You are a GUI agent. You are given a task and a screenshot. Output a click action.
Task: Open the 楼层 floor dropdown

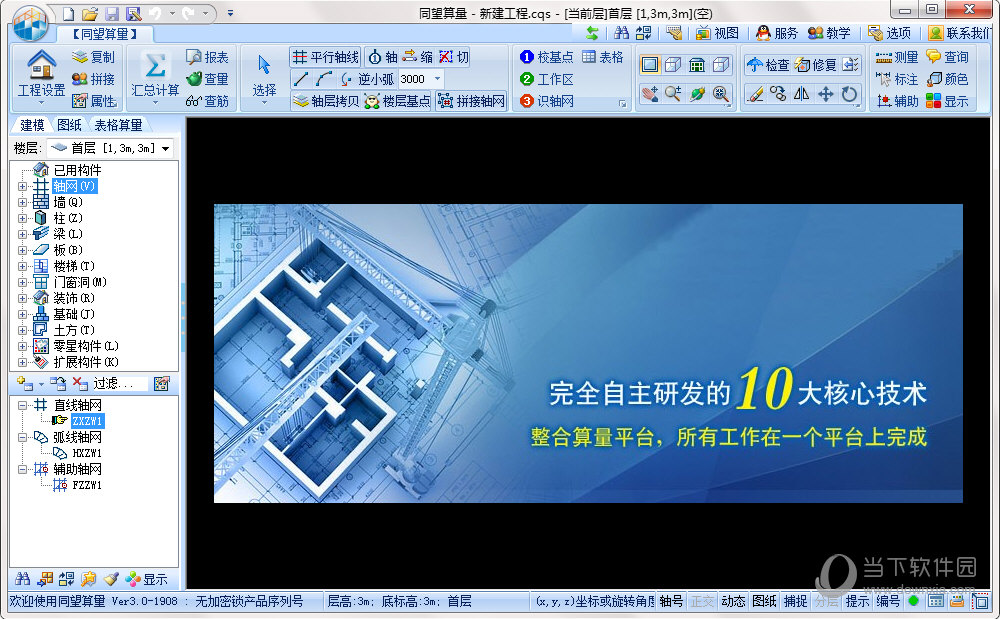(110, 149)
